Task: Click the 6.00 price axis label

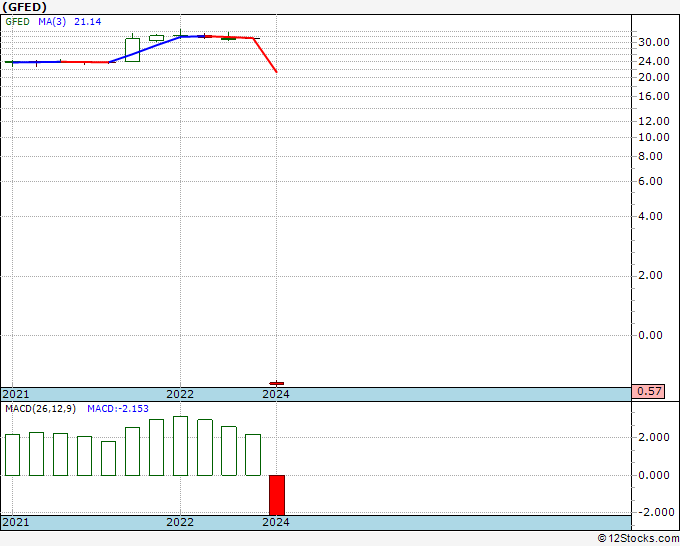Action: tap(651, 181)
